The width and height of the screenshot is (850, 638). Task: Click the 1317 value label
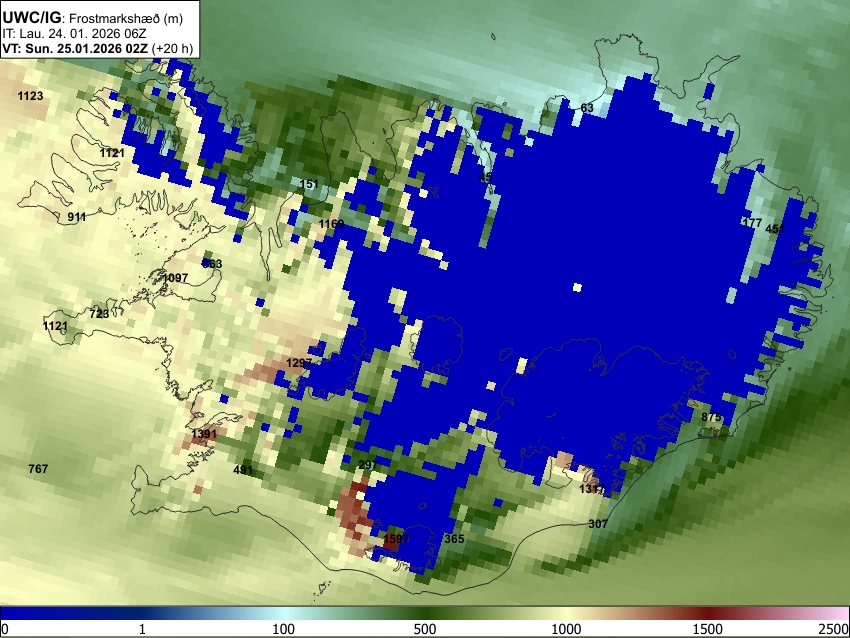pos(592,489)
